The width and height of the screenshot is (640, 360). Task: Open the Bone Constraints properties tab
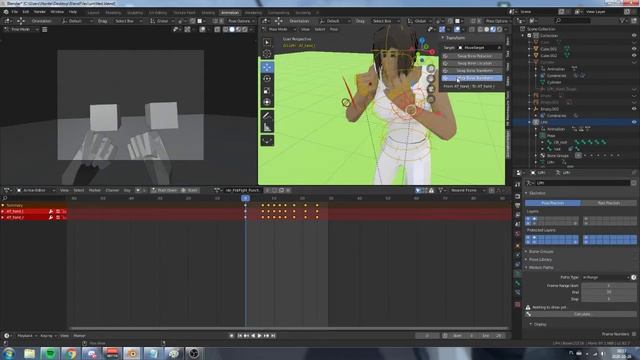[518, 293]
